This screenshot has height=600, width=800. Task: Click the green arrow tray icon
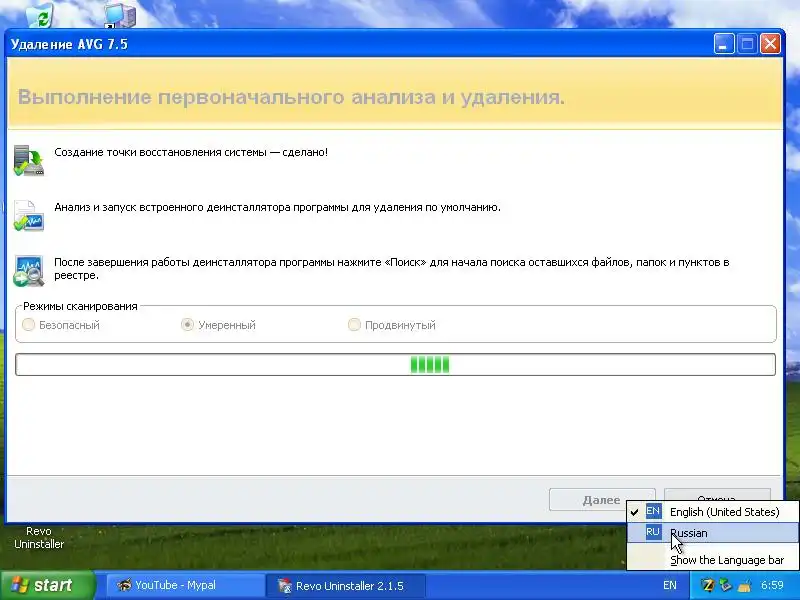(725, 586)
